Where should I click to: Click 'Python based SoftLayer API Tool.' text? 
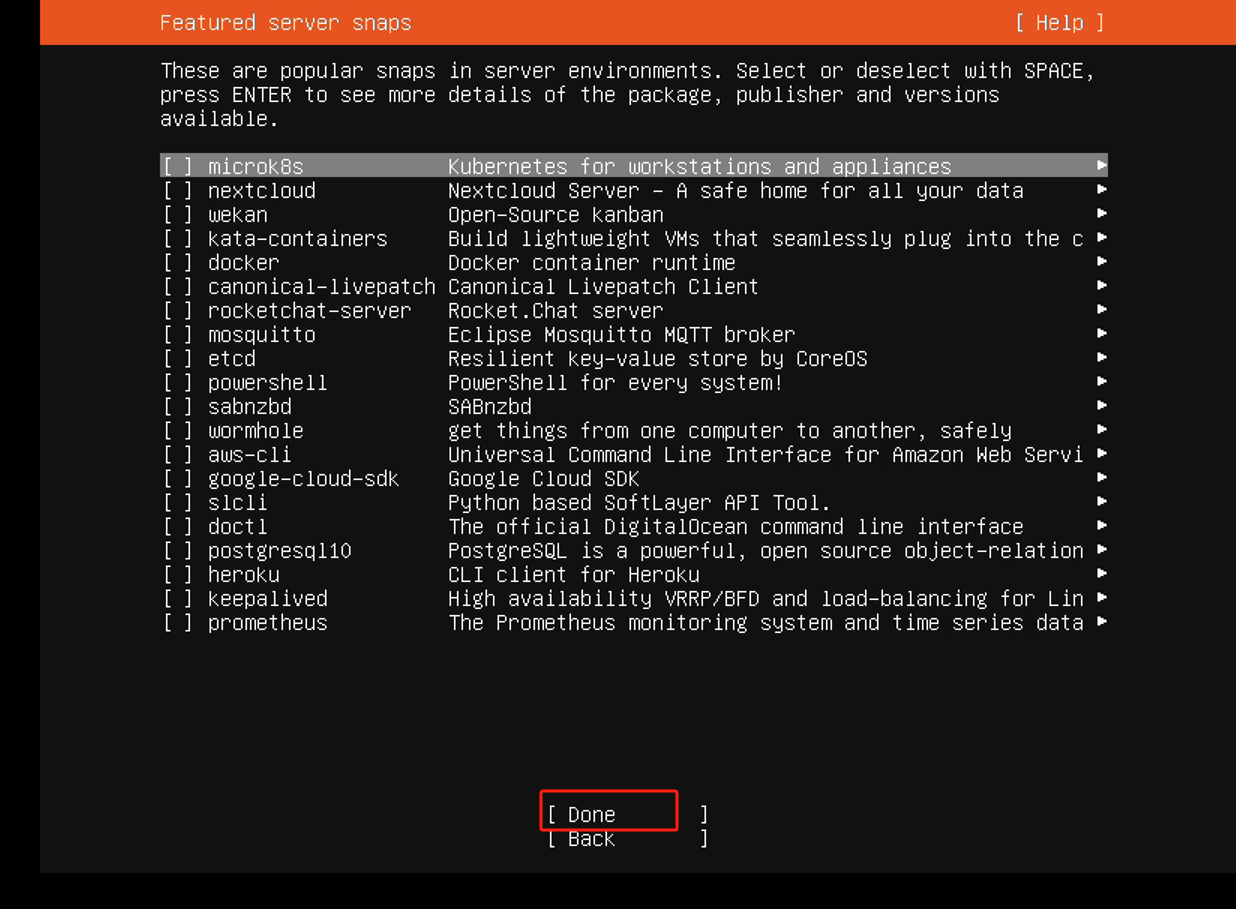pos(640,503)
